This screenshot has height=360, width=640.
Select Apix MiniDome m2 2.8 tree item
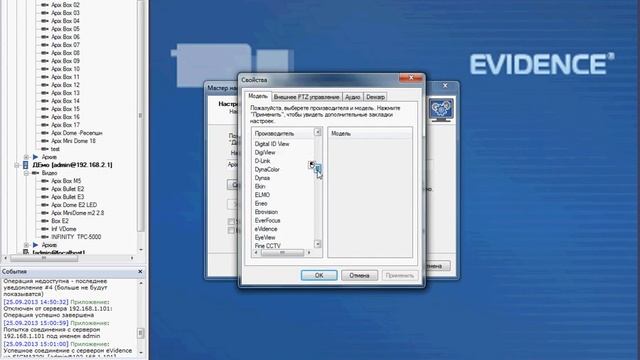point(77,213)
